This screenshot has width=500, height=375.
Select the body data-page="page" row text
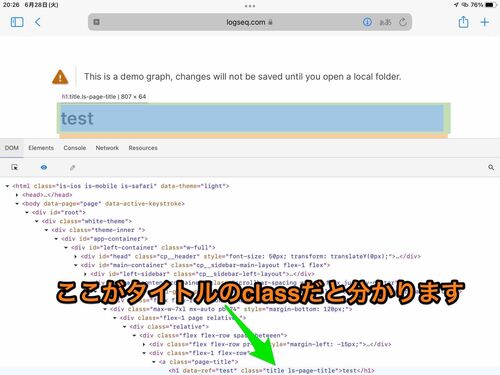coord(103,203)
